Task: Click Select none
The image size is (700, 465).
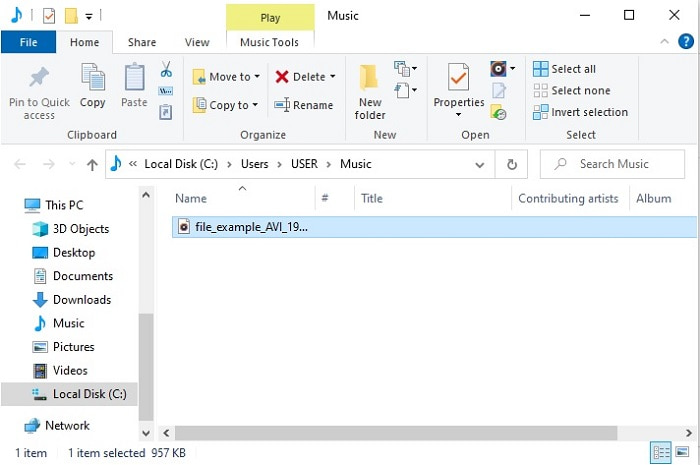Action: [x=571, y=91]
